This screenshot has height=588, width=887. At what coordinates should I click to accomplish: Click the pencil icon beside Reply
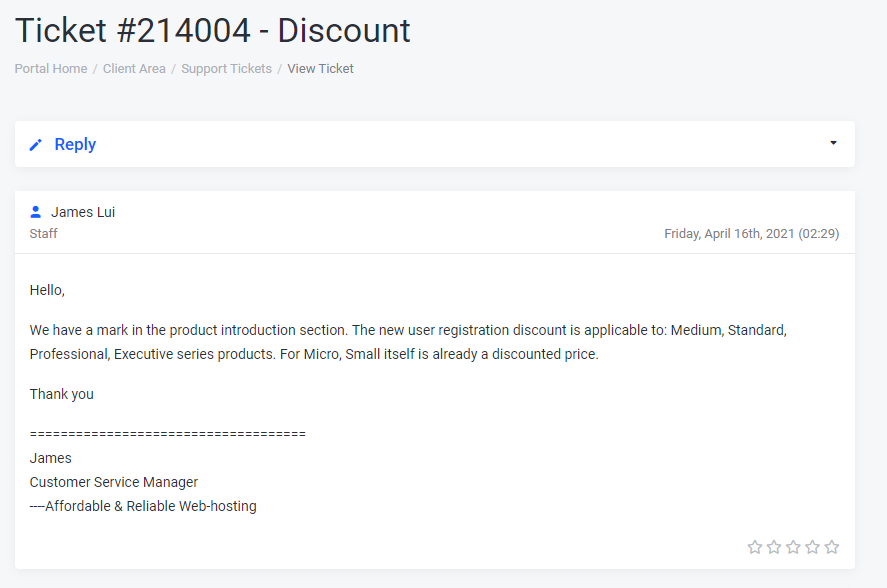[x=36, y=145]
